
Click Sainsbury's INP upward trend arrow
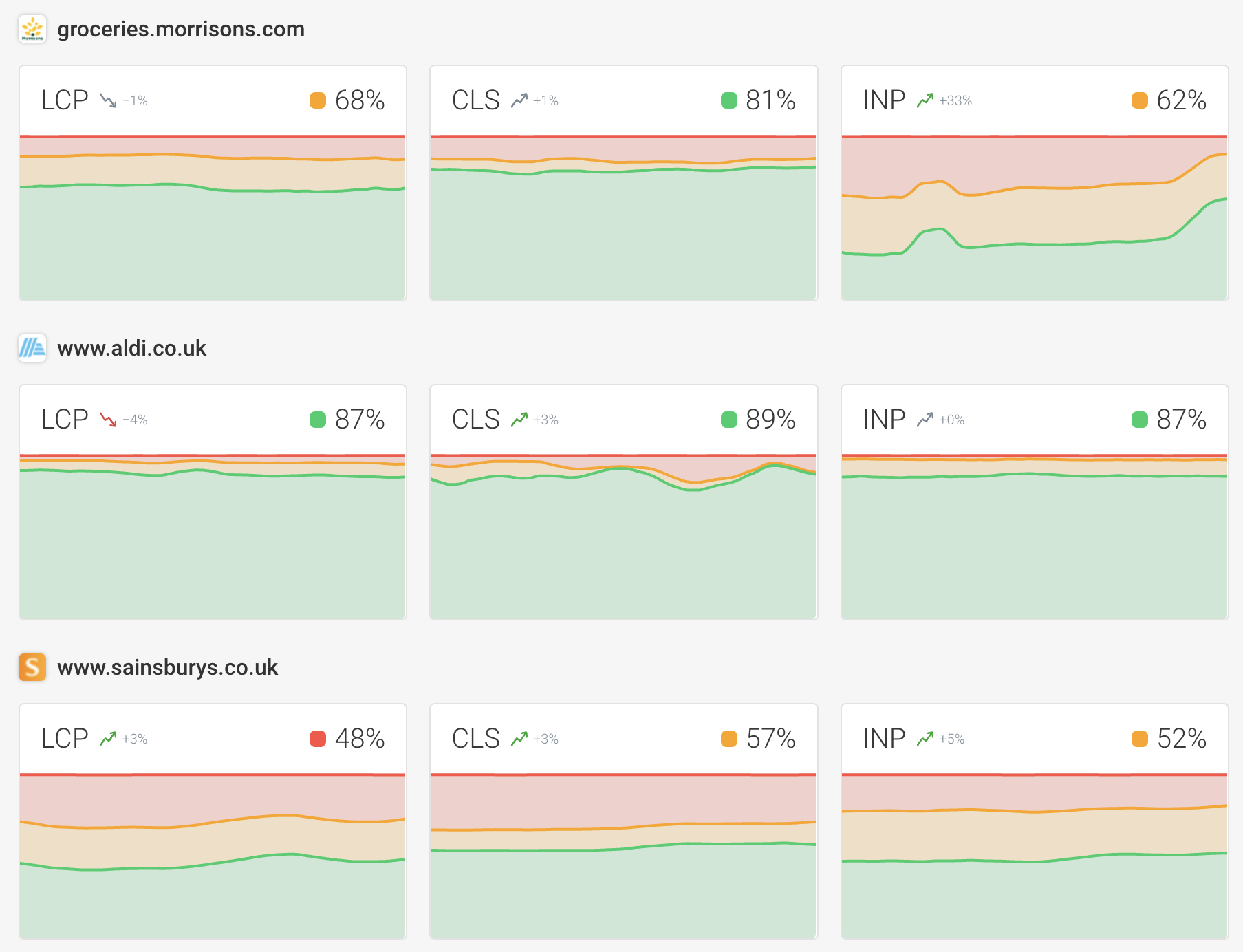pyautogui.click(x=925, y=739)
